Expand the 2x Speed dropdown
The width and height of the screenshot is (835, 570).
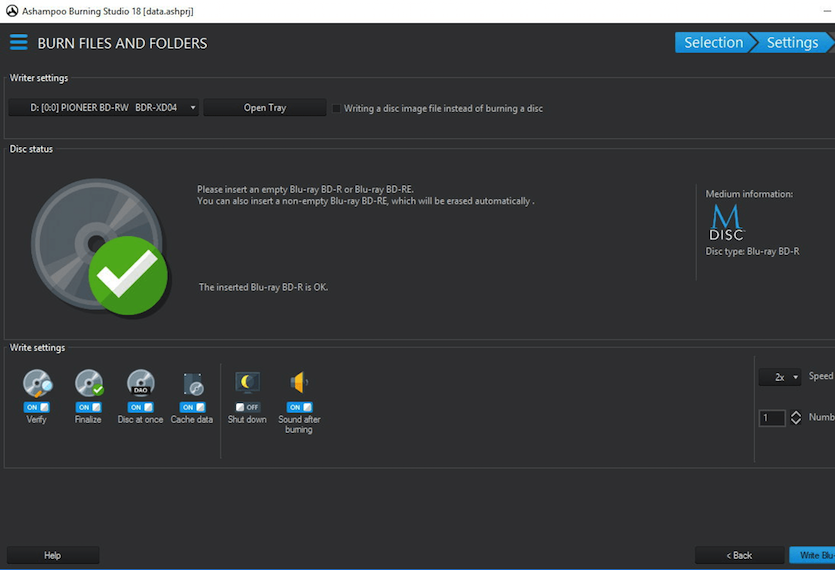(780, 377)
